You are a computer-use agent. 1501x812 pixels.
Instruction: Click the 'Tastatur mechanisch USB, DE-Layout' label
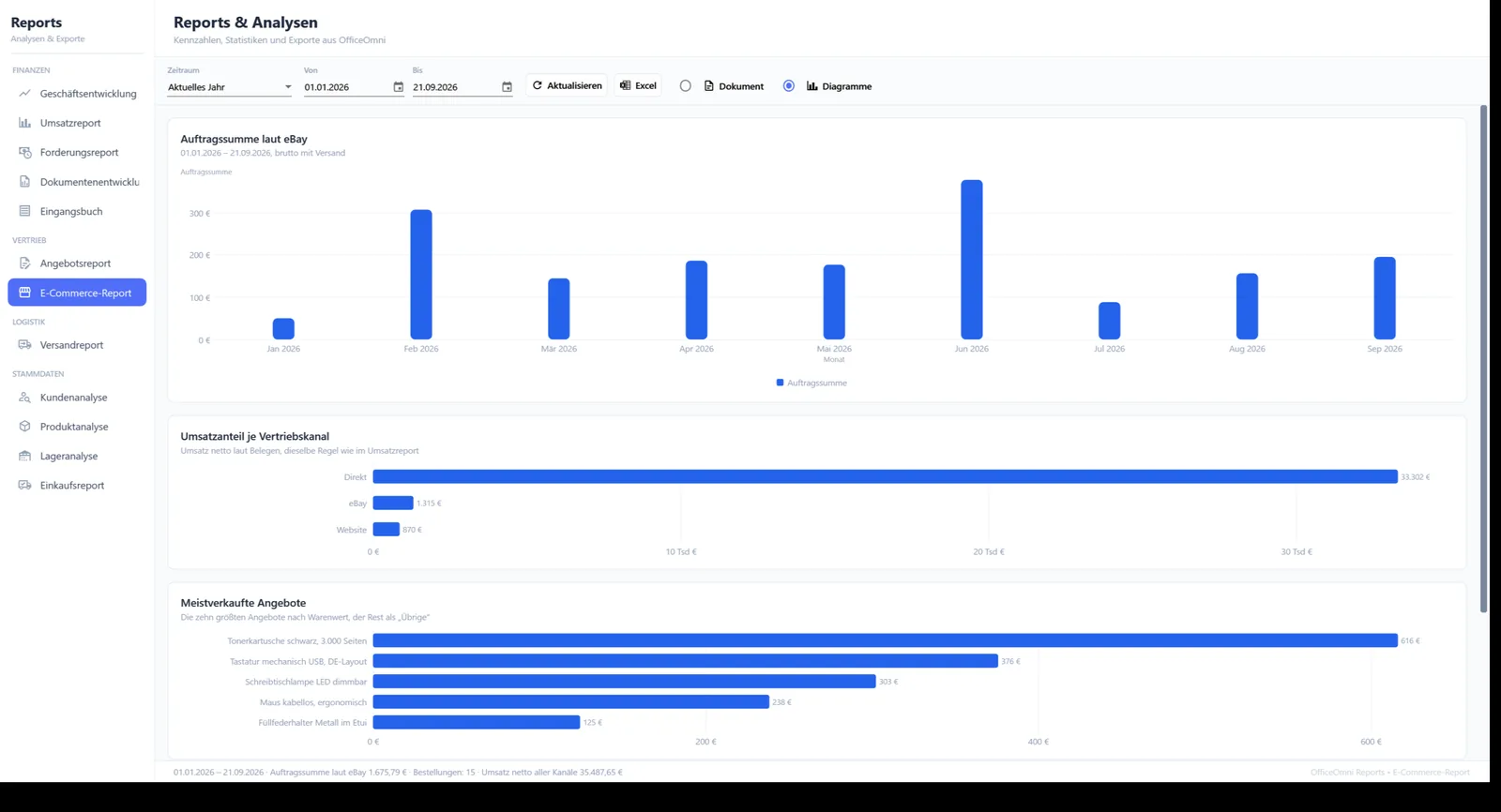[298, 662]
